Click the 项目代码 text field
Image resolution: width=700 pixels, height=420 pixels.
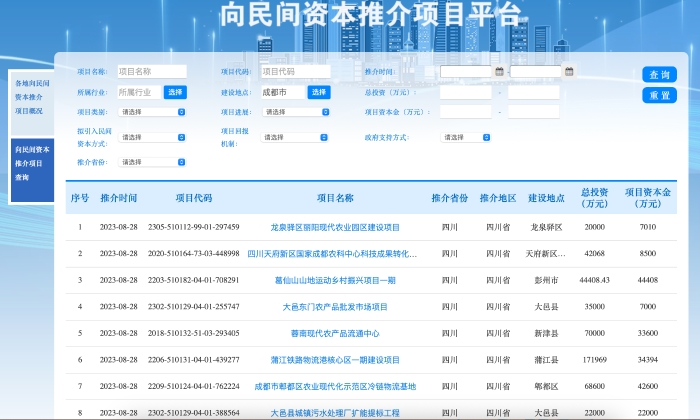[291, 72]
